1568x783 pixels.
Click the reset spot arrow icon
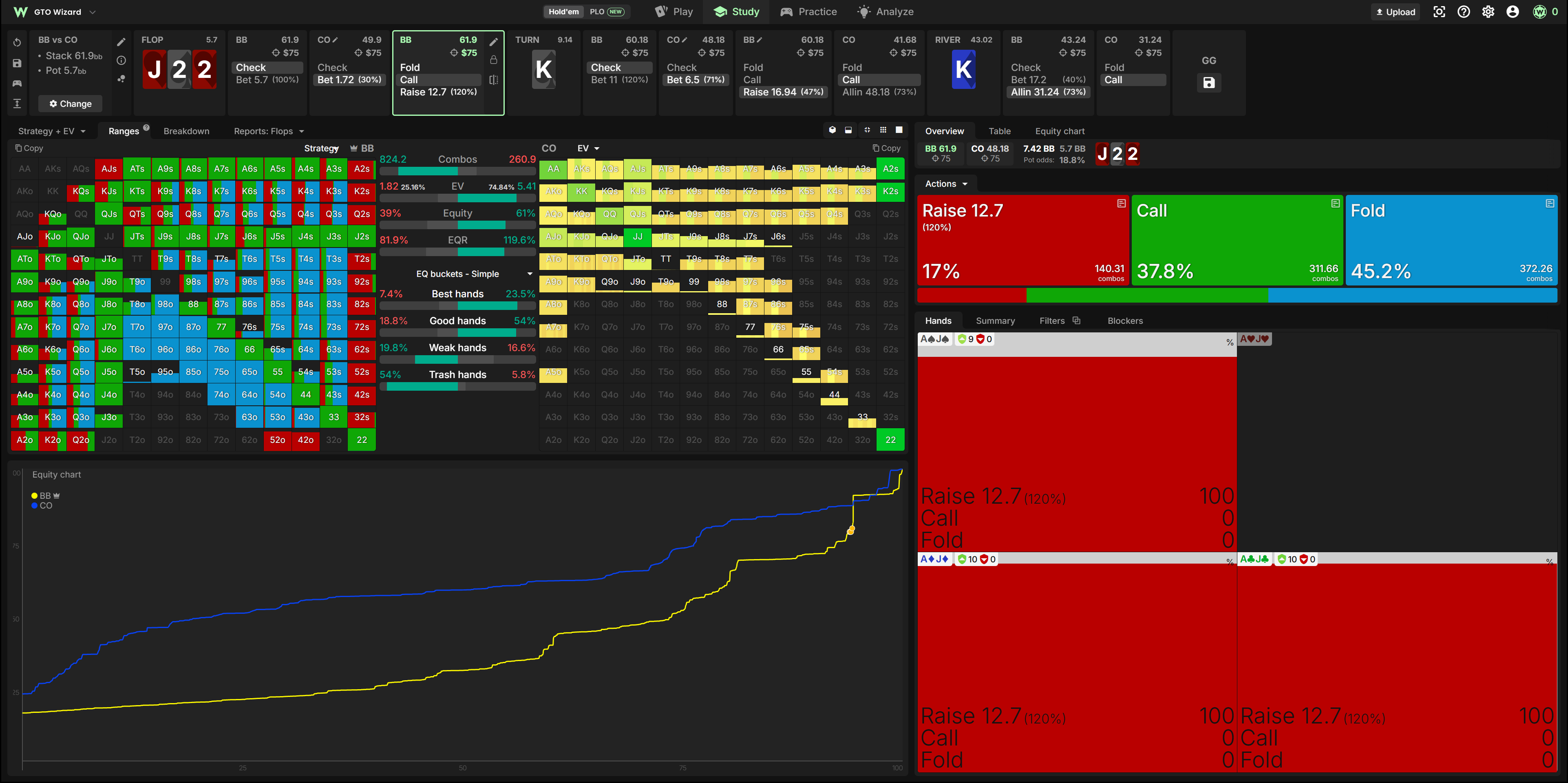(17, 42)
